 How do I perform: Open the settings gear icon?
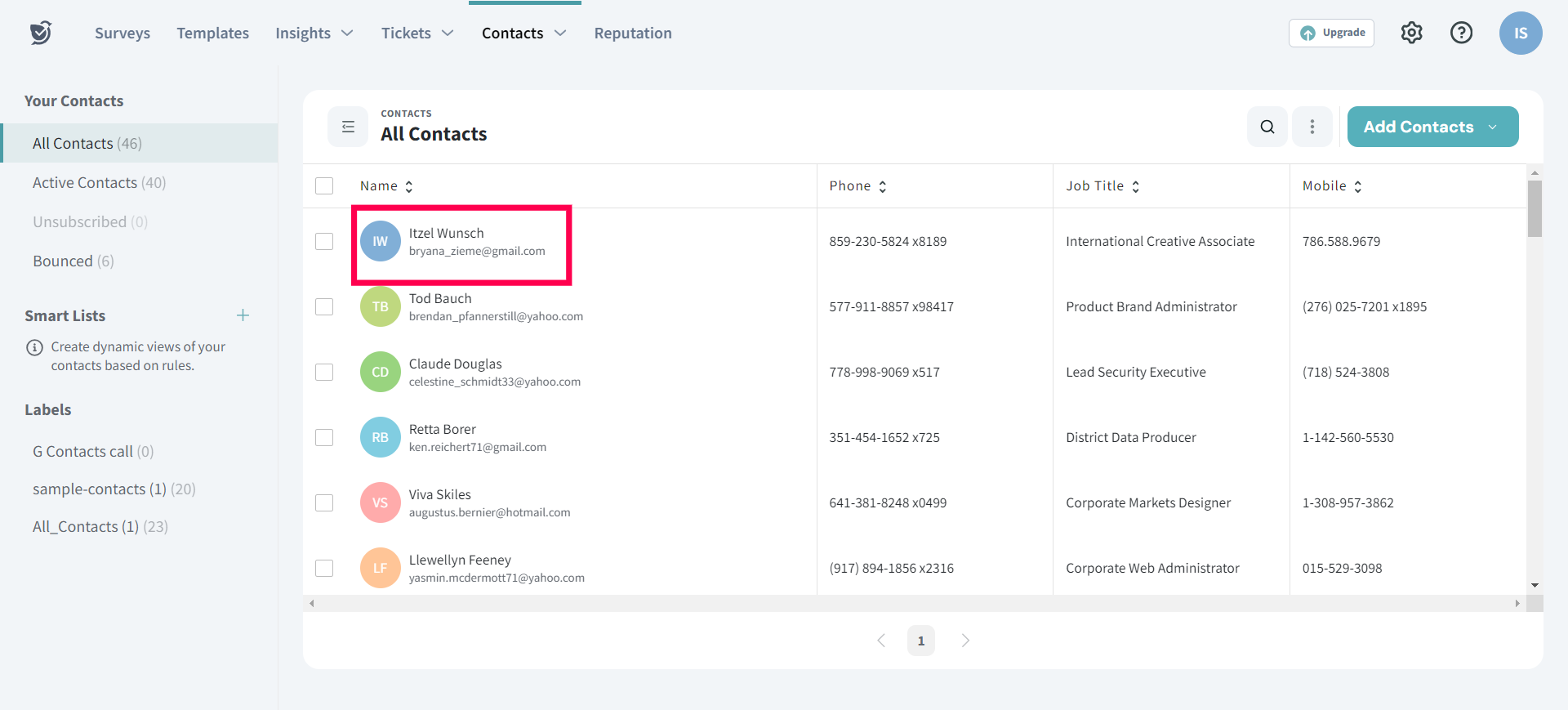[1411, 33]
